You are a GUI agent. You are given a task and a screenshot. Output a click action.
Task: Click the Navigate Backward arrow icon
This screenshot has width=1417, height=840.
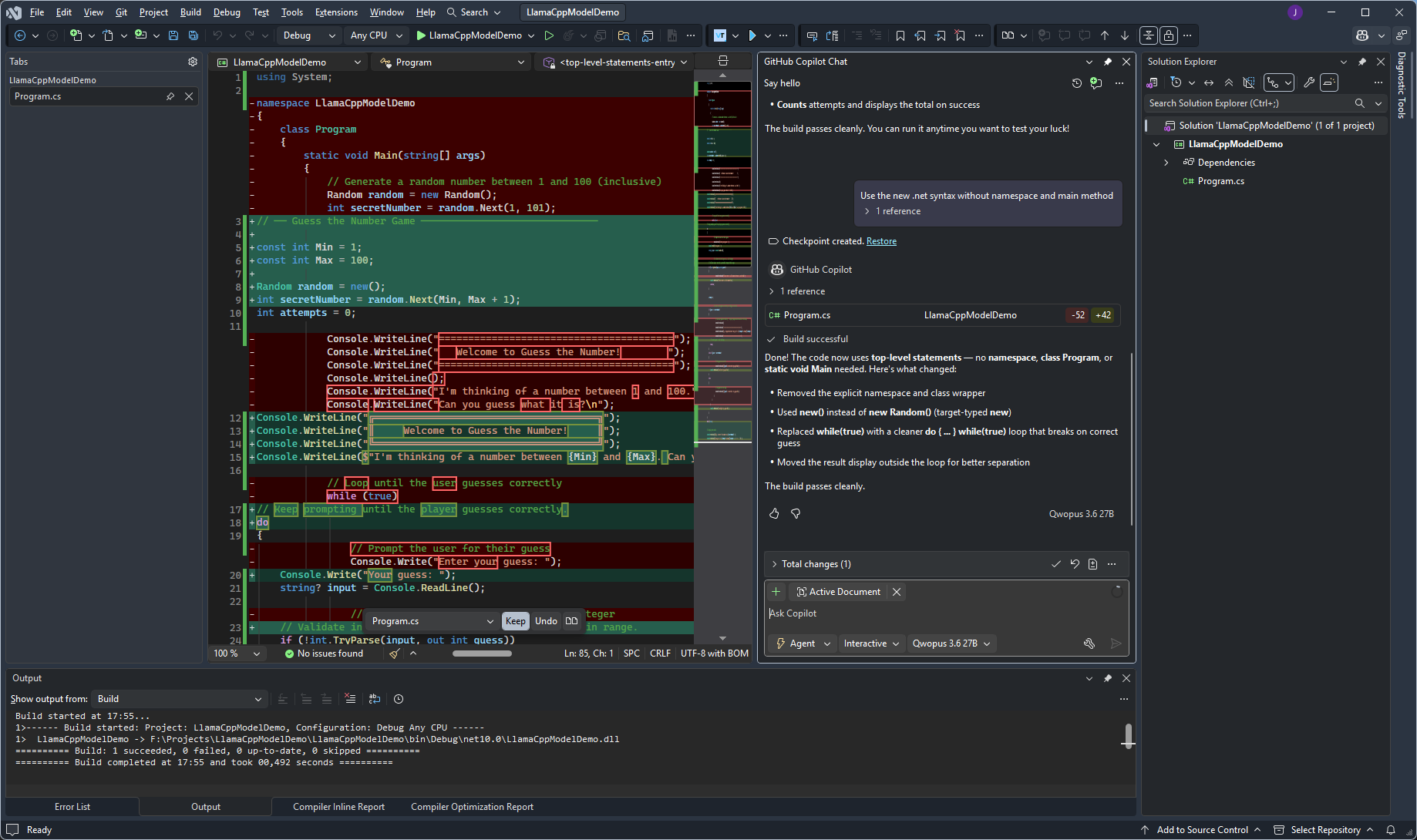20,35
